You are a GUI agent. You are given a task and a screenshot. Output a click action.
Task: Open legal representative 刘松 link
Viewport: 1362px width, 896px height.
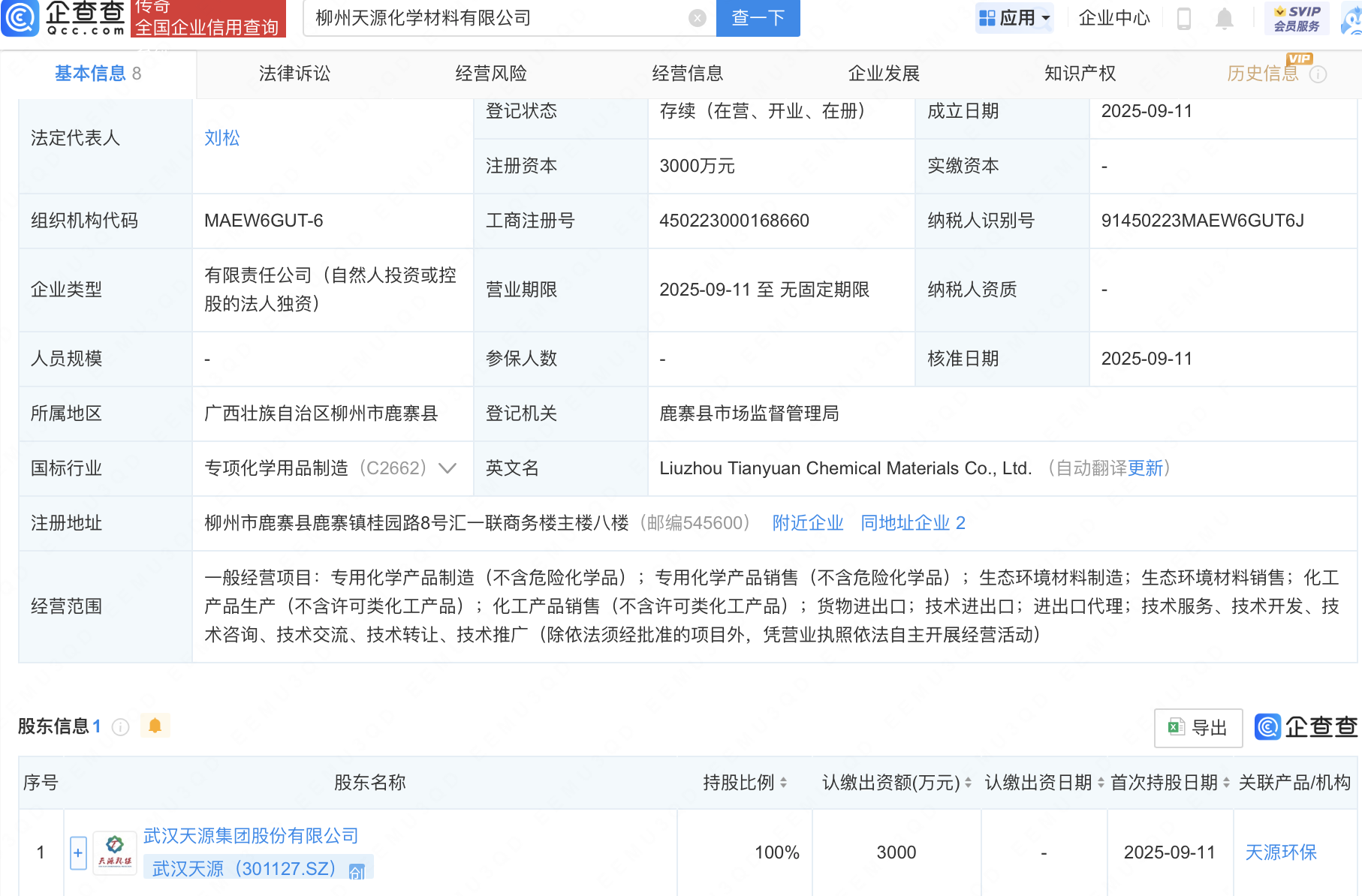point(222,138)
